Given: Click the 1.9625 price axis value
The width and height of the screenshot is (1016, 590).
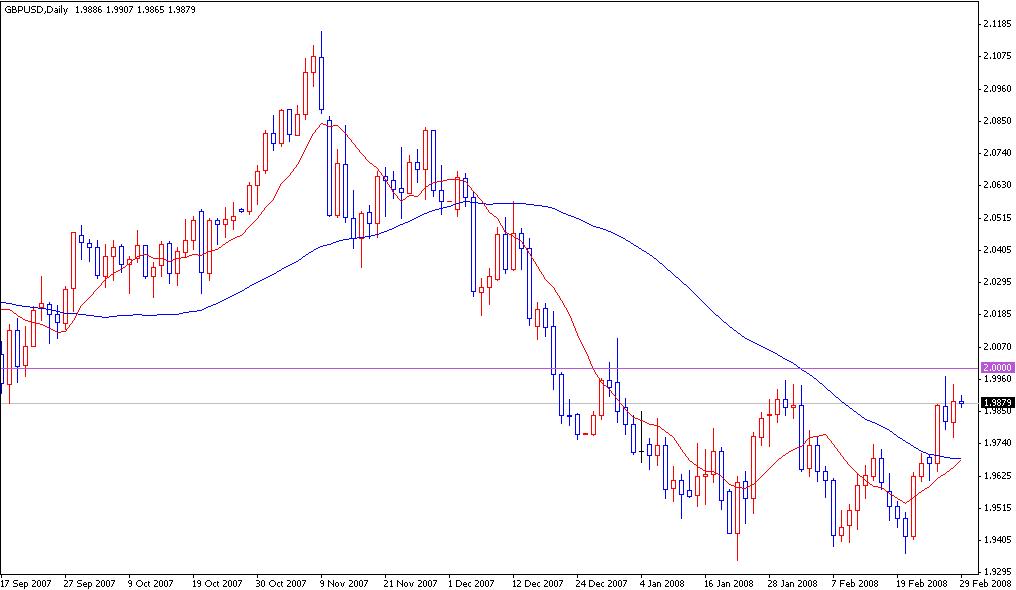Looking at the screenshot, I should [x=997, y=475].
